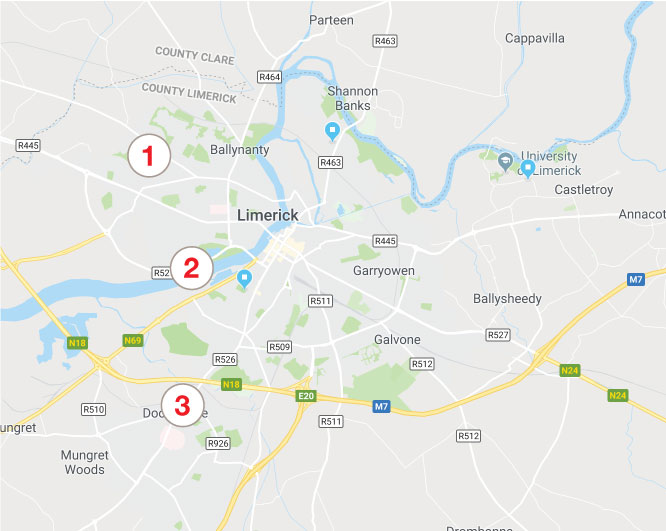Image resolution: width=666 pixels, height=531 pixels.
Task: Click the blue pin near Shannon Banks
Action: 332,131
